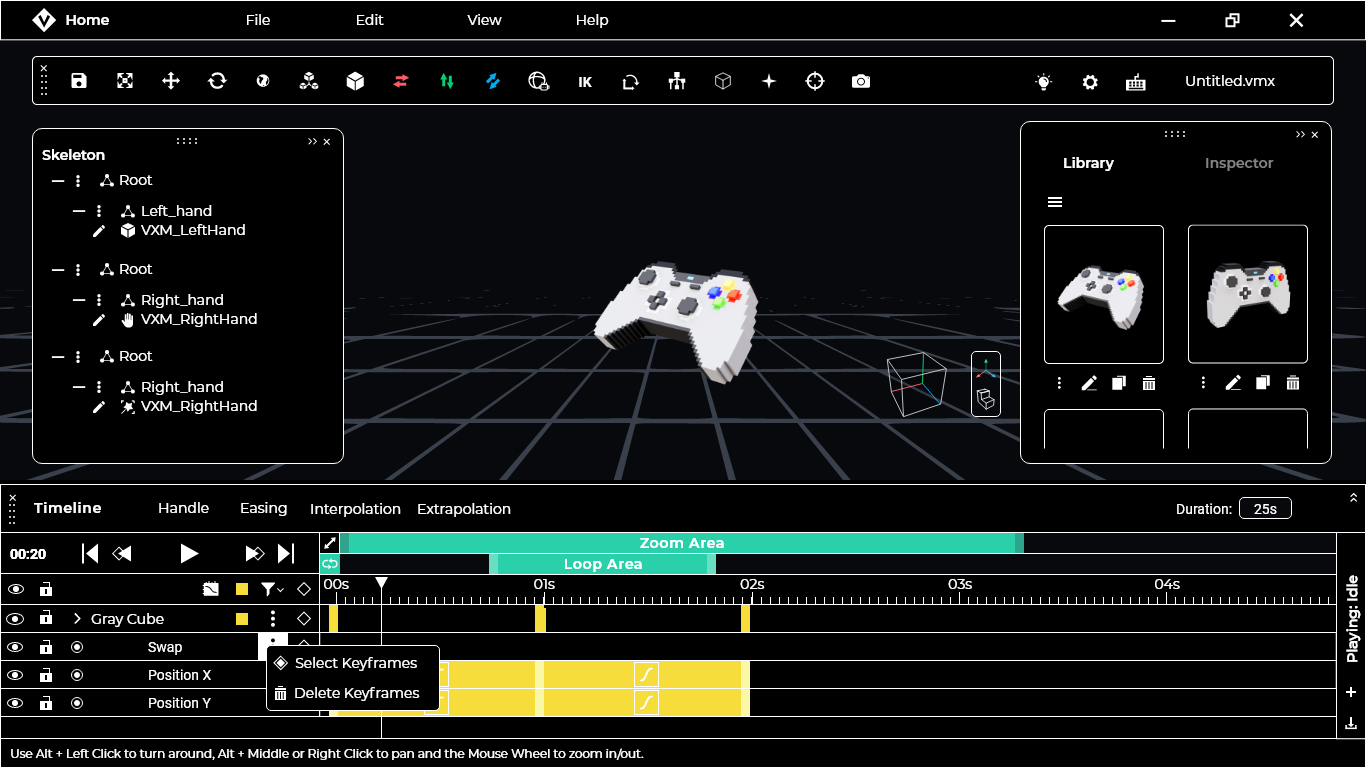Viewport: 1366px width, 768px height.
Task: Open the settings gear icon
Action: (1089, 82)
